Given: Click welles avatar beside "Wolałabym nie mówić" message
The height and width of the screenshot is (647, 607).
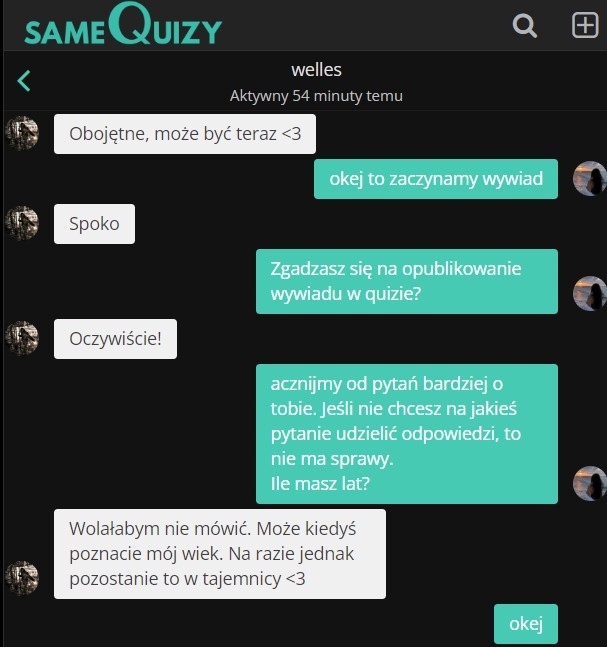Looking at the screenshot, I should point(22,578).
